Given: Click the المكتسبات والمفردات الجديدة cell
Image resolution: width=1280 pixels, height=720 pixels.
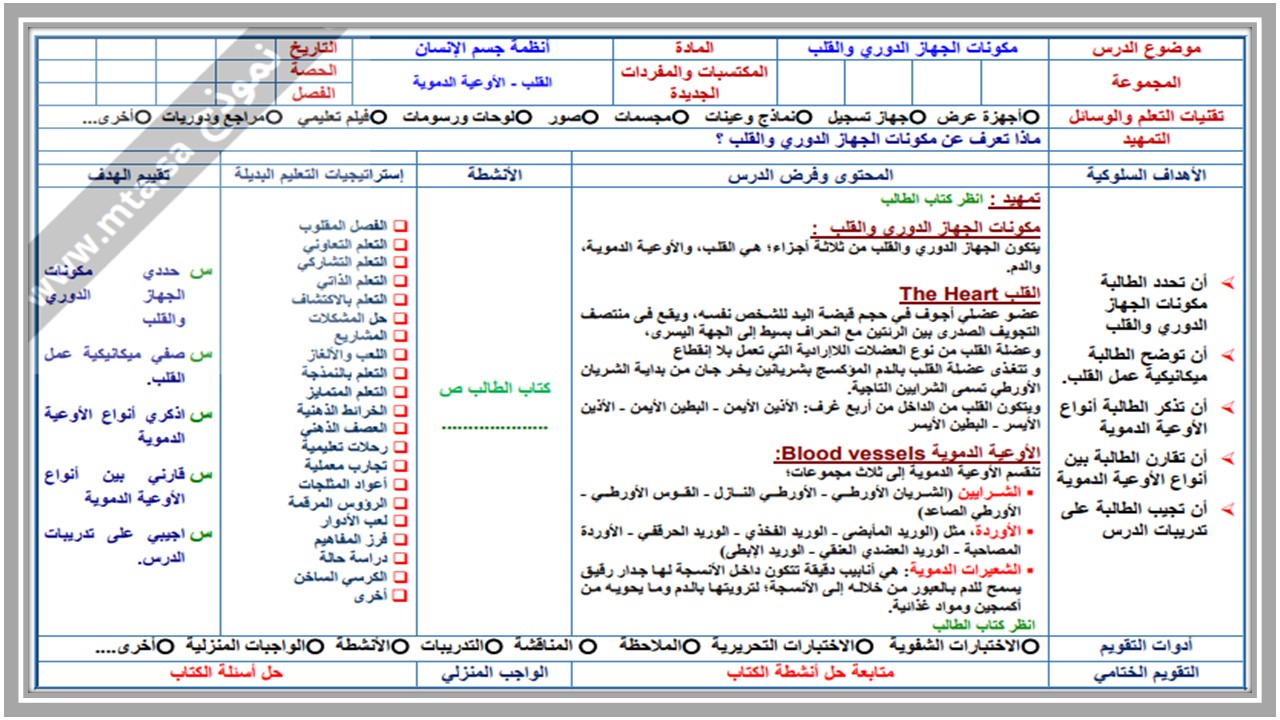Looking at the screenshot, I should click(694, 82).
